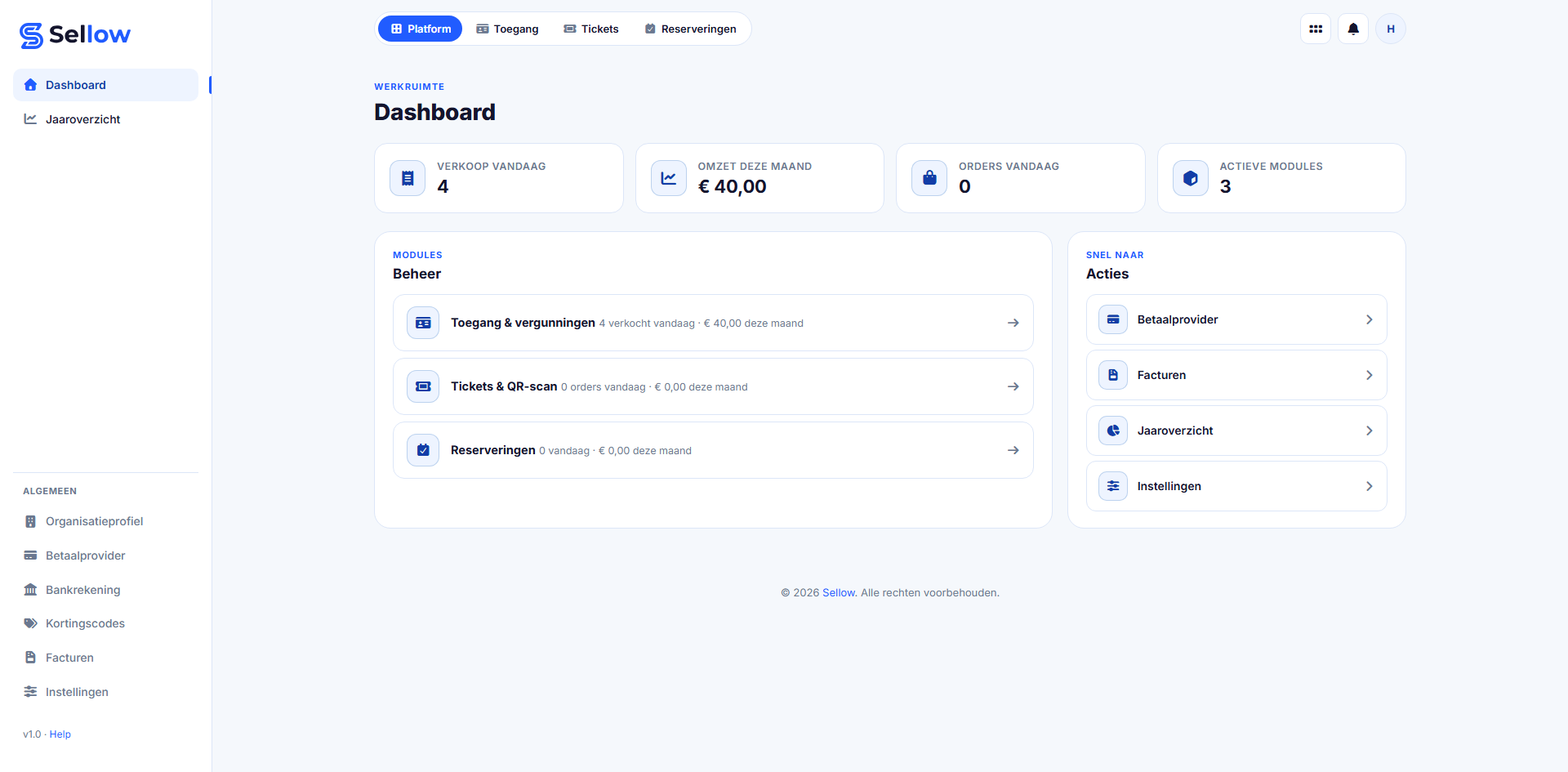
Task: Go to sidebar Facturen
Action: [x=105, y=658]
